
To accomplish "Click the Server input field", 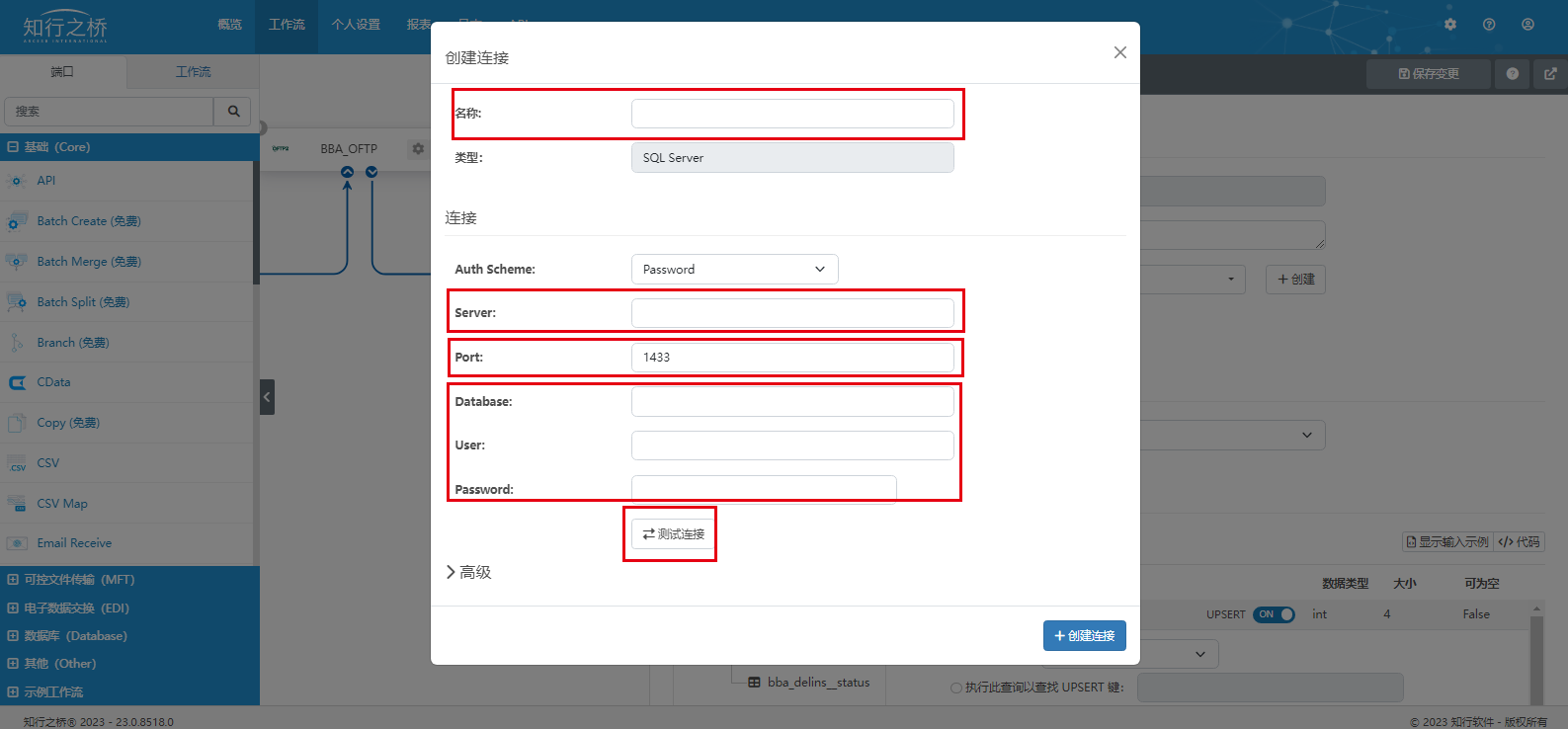I will [x=792, y=313].
